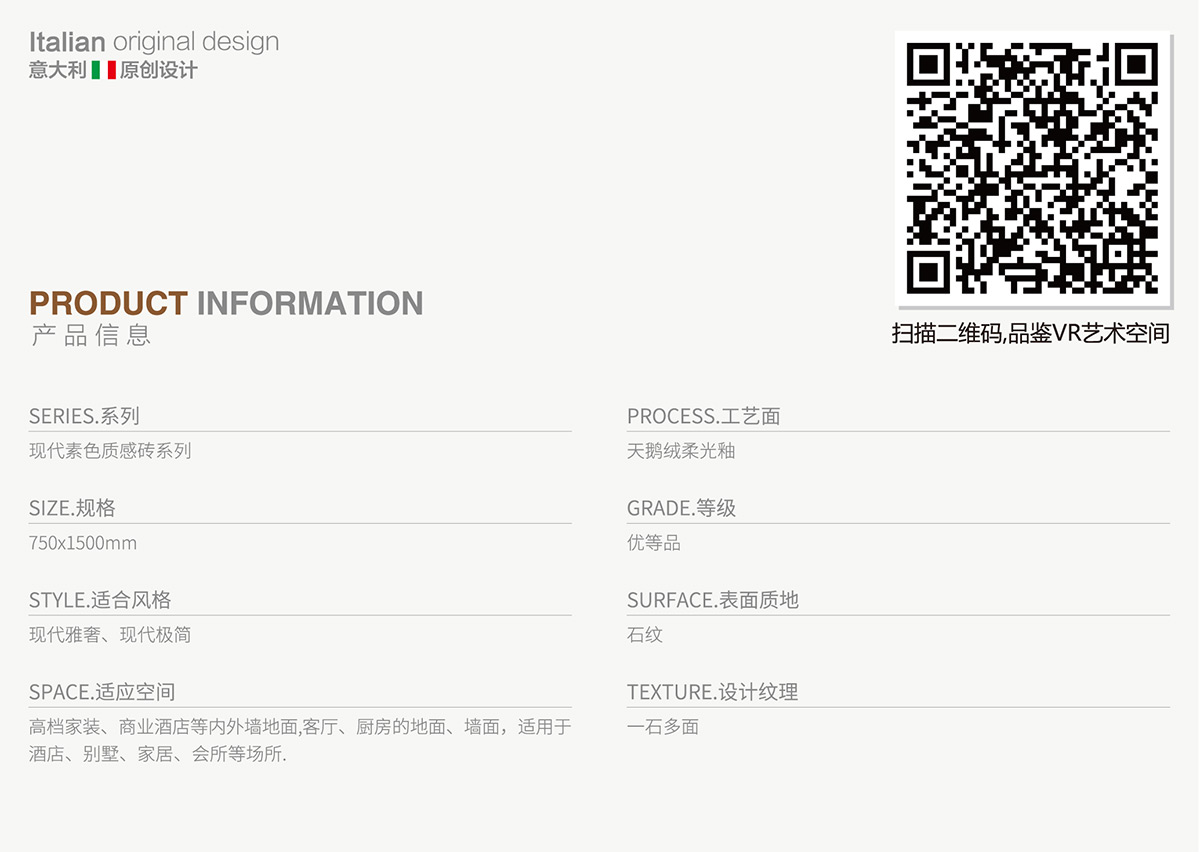Select the 优等品 grade value
The image size is (1200, 852).
(654, 543)
